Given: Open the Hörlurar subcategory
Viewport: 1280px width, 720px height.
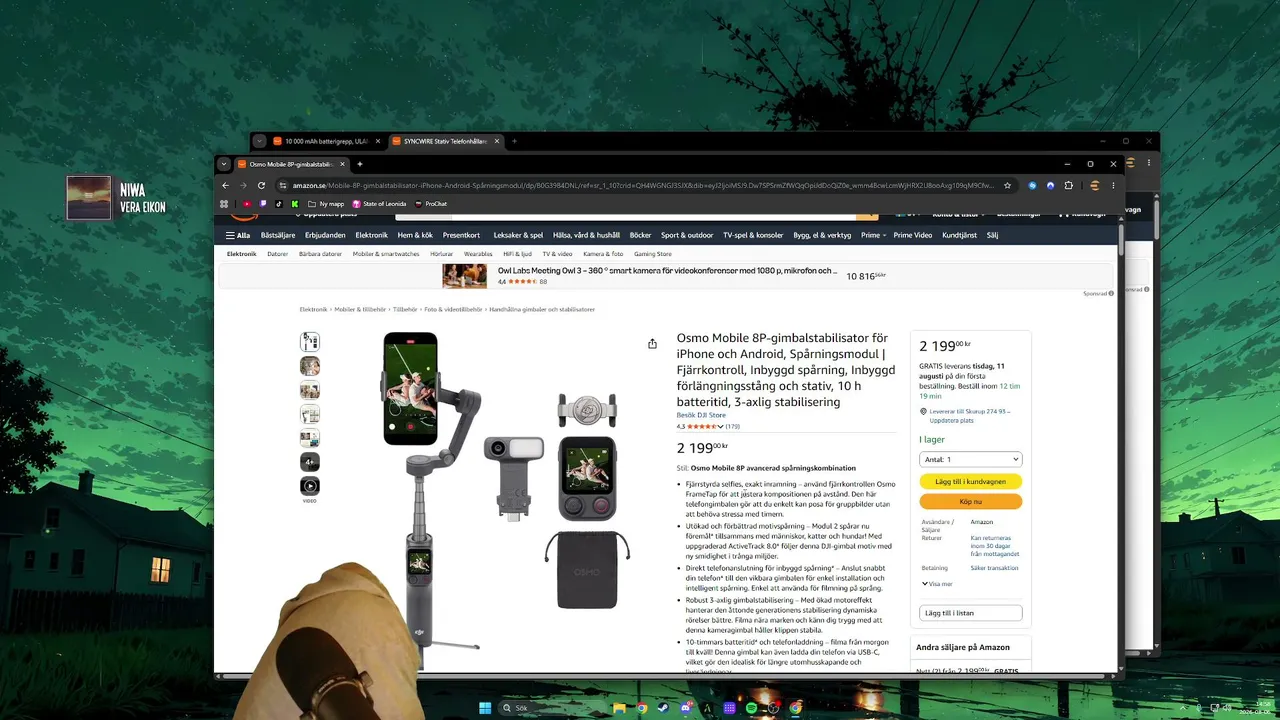Looking at the screenshot, I should pos(441,254).
